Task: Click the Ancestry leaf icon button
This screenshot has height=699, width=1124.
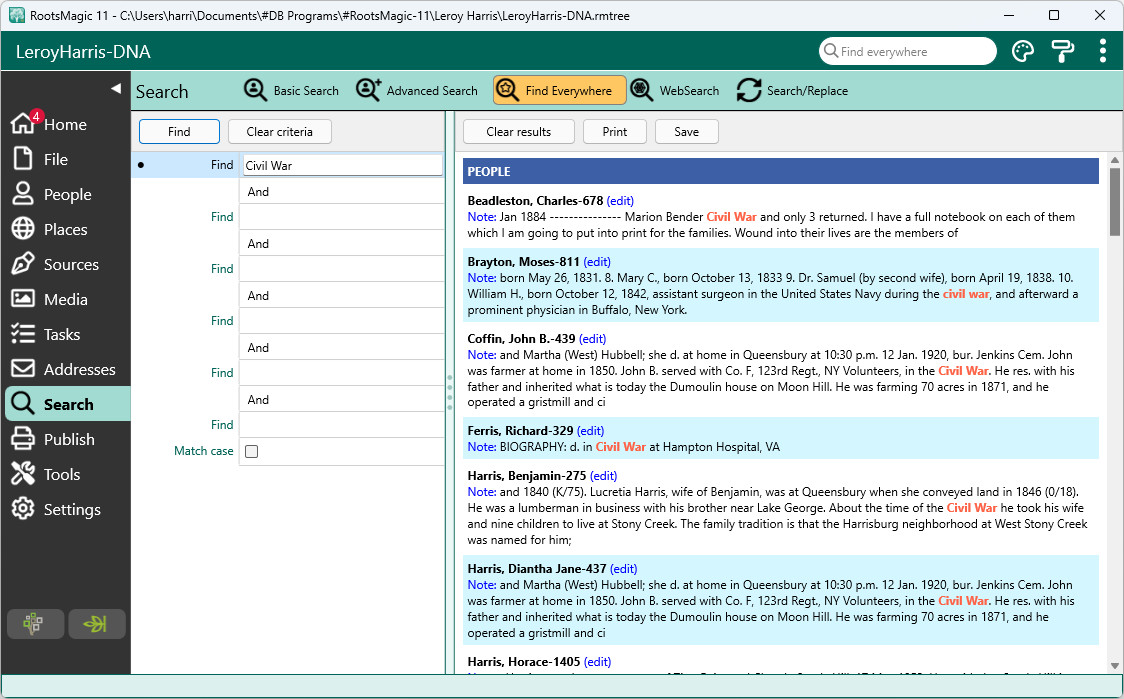Action: [97, 624]
